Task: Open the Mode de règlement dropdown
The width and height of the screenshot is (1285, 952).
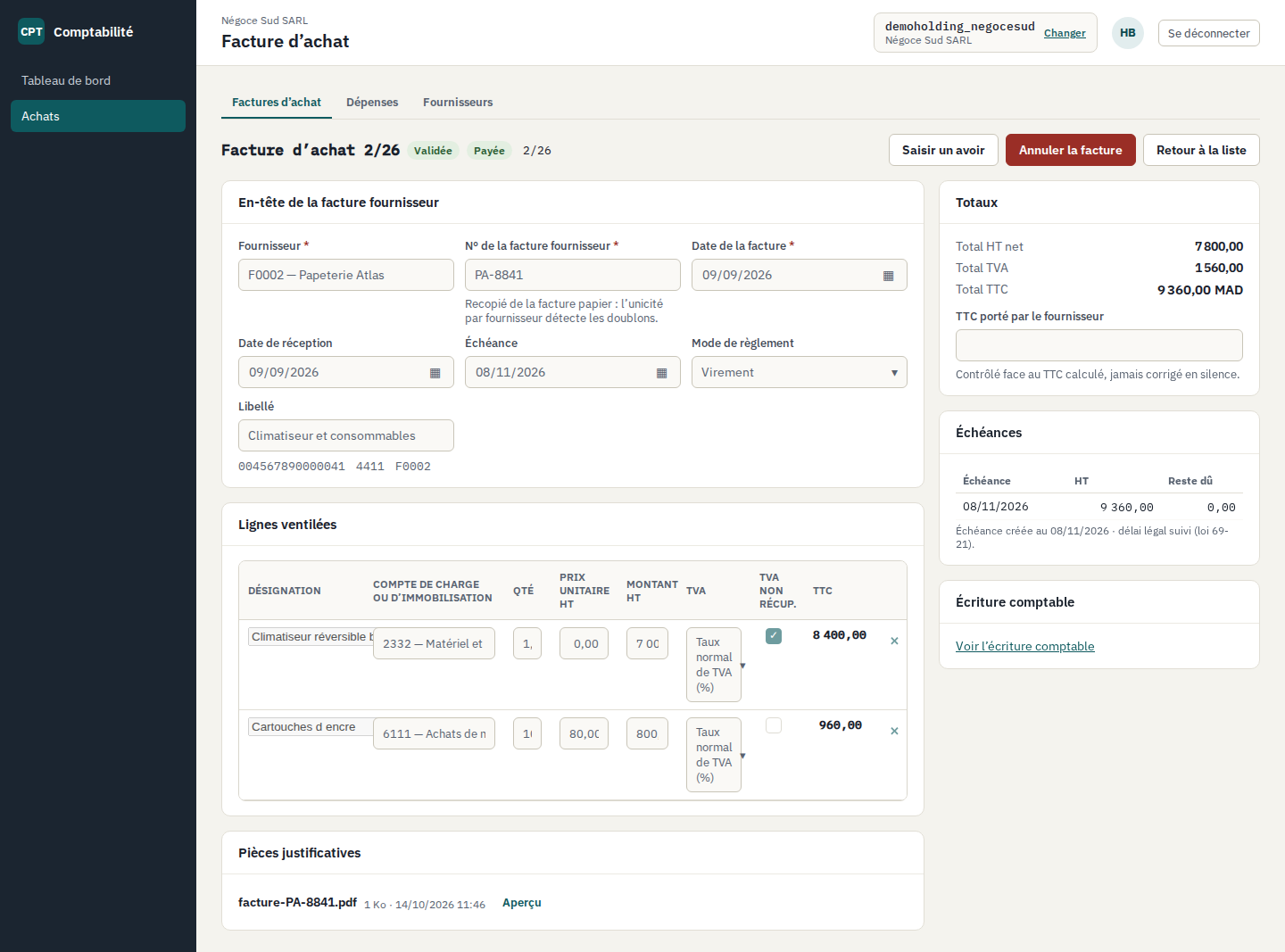Action: pos(800,372)
